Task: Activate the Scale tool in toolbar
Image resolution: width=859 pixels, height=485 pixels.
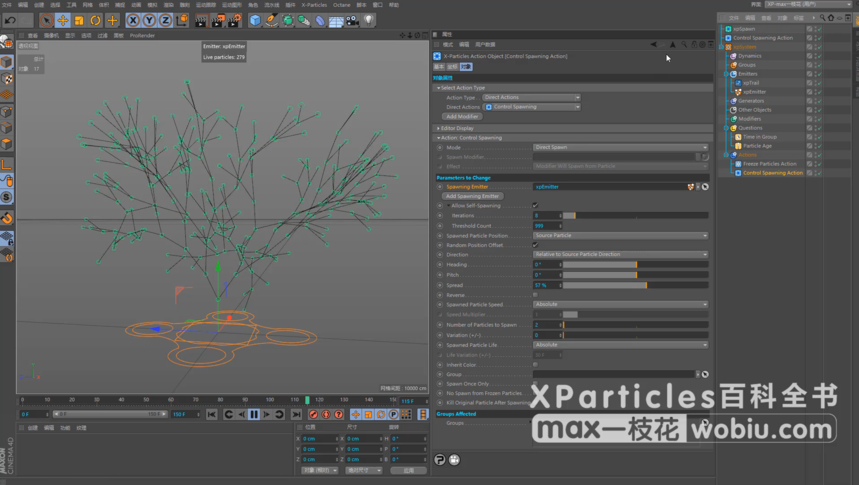Action: coord(79,21)
